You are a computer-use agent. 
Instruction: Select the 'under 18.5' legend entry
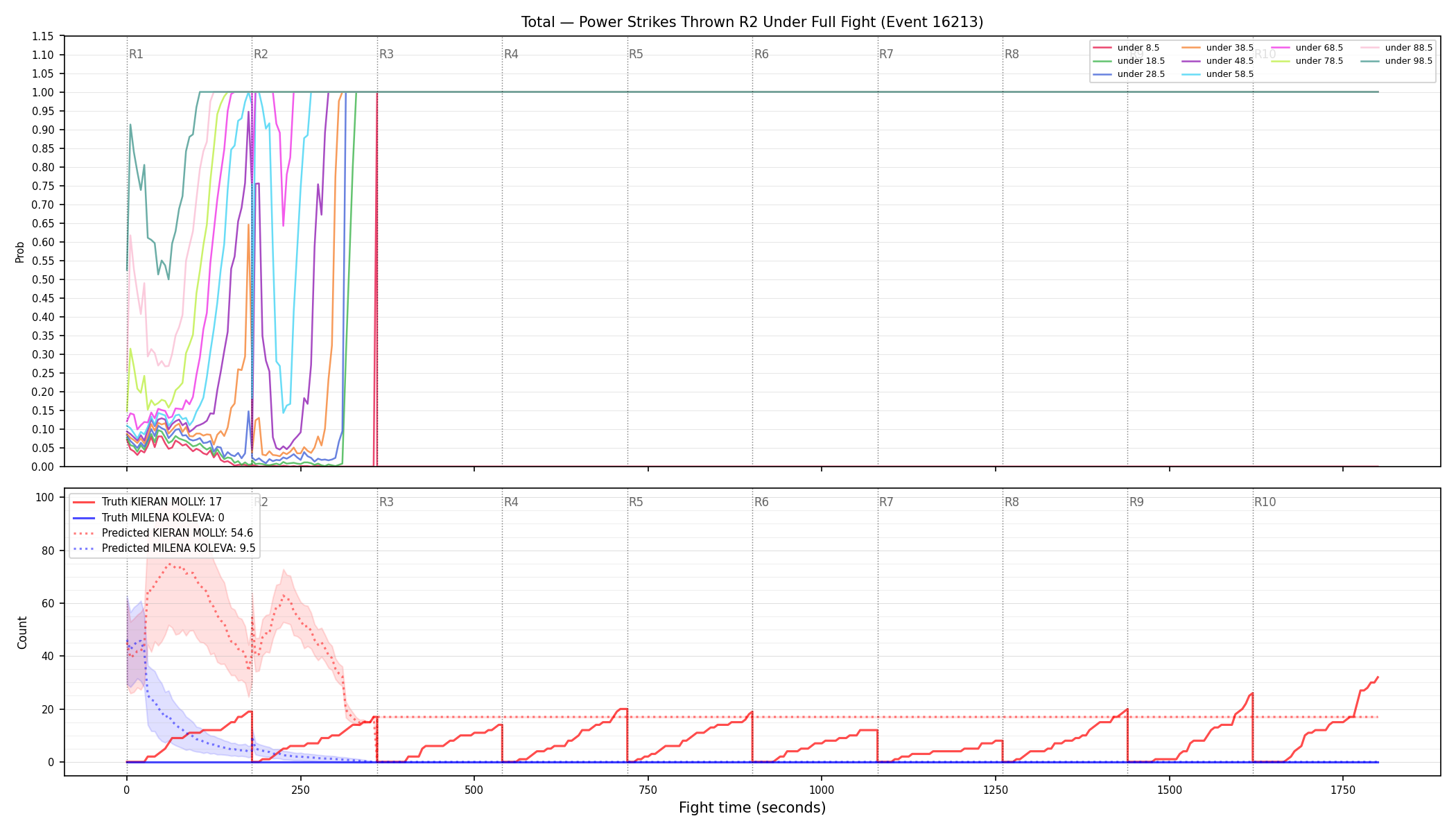click(x=1129, y=61)
